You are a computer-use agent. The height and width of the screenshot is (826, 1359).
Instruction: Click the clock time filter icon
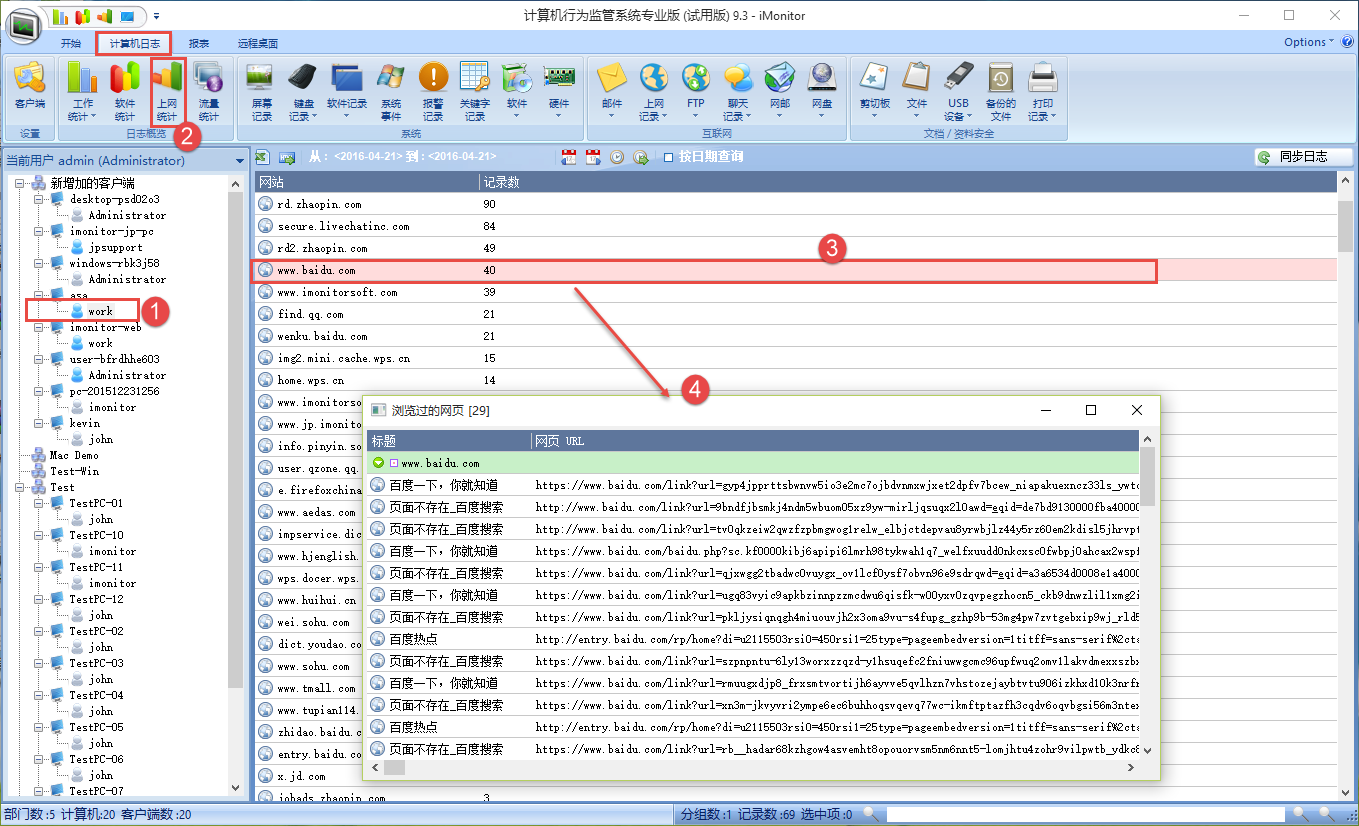click(617, 157)
